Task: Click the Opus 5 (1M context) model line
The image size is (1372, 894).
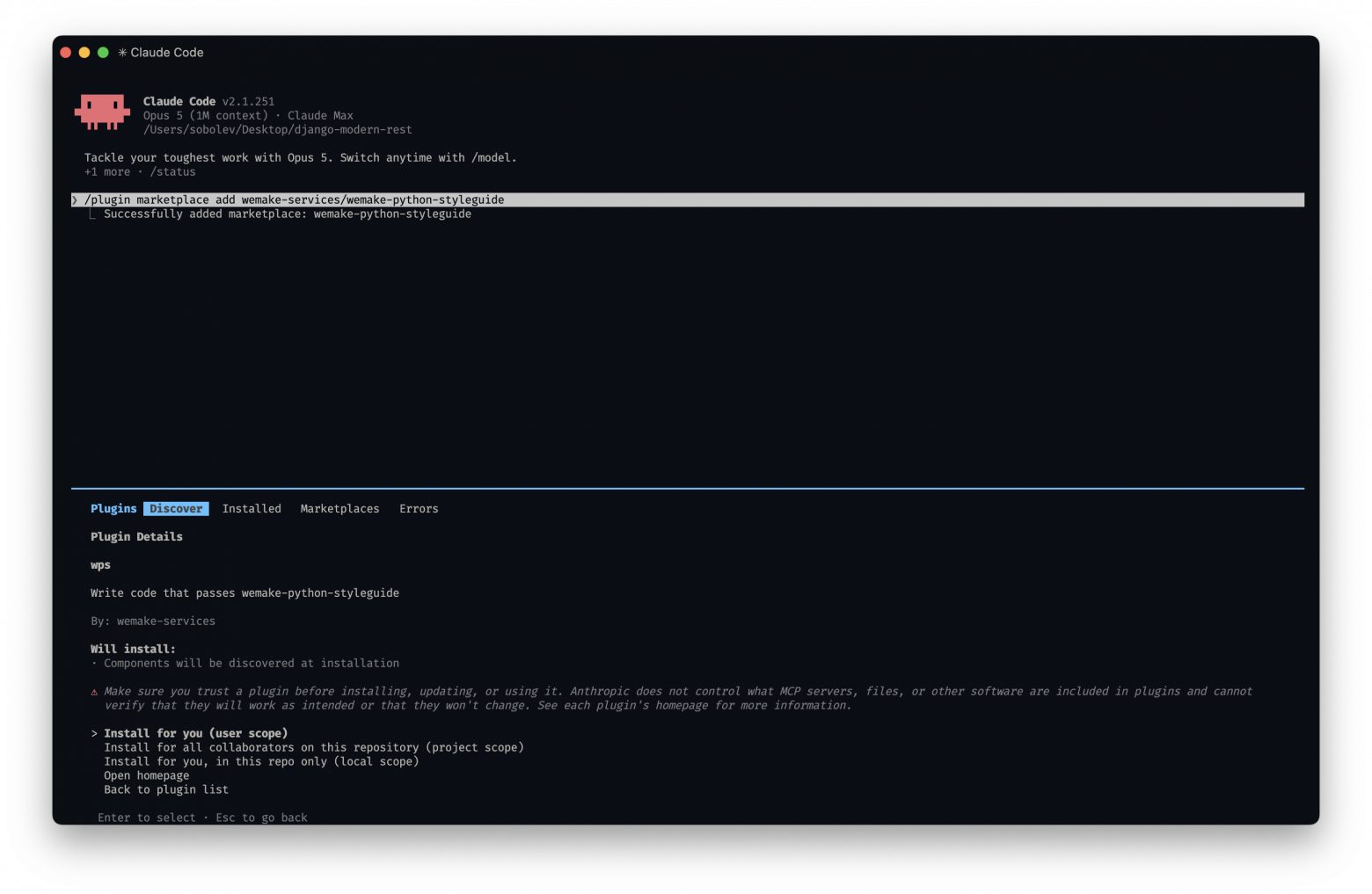Action: [x=248, y=115]
